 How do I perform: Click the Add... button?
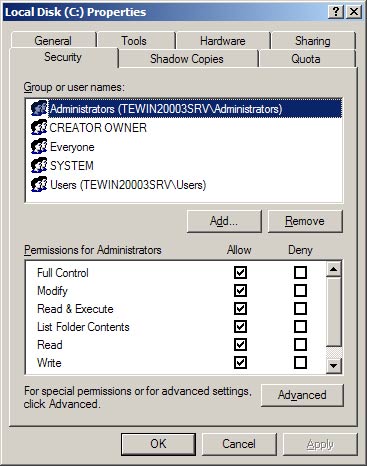224,221
